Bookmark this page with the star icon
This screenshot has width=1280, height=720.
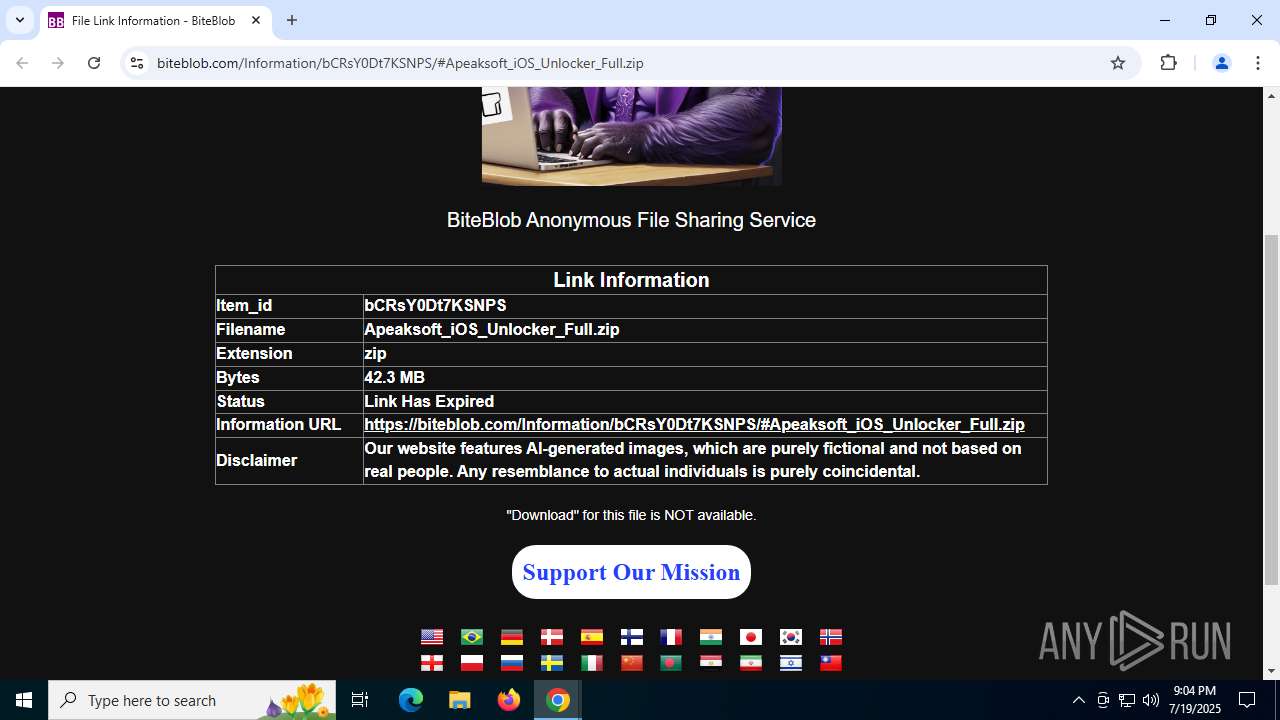[1118, 63]
